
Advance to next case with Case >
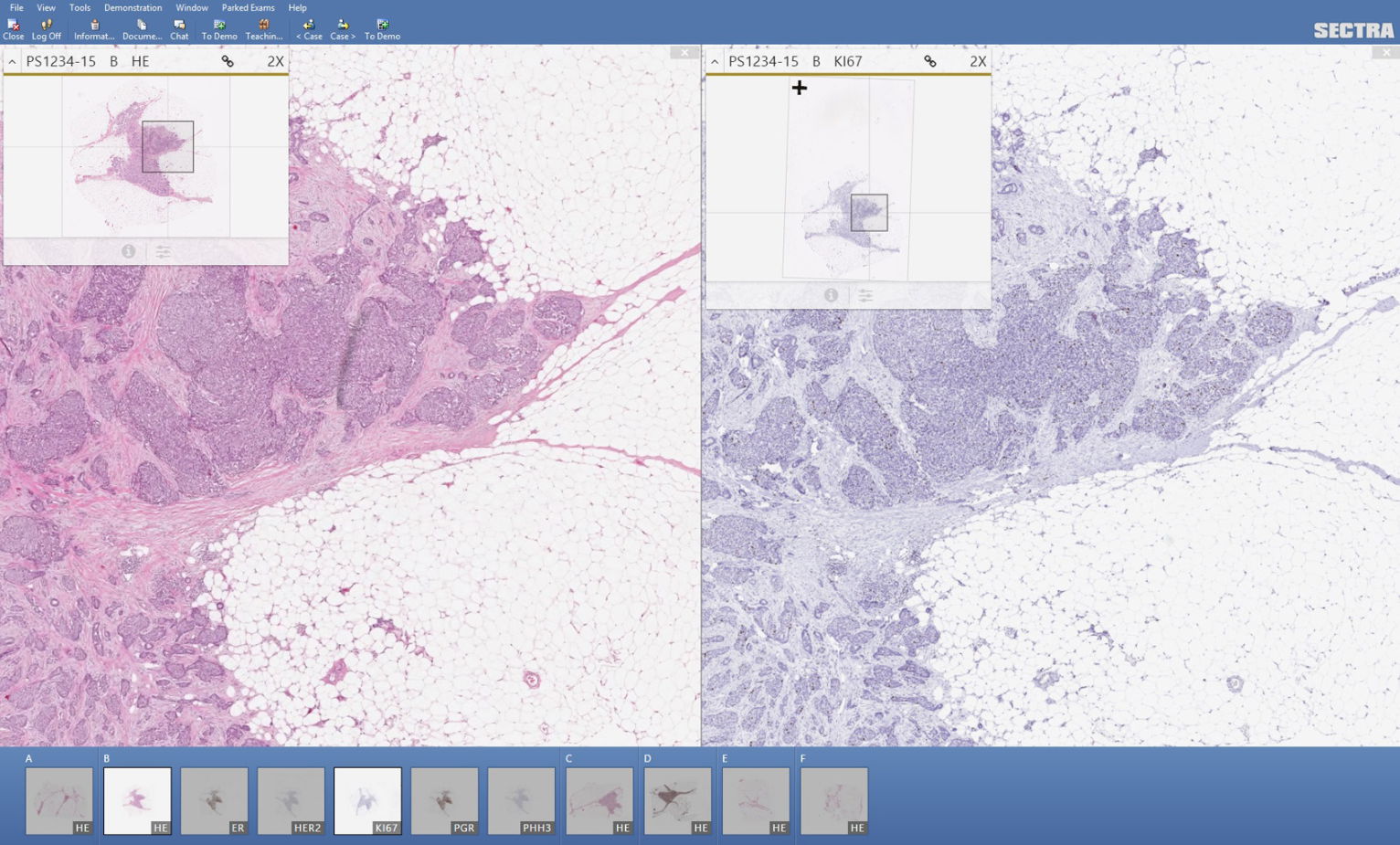(x=341, y=27)
